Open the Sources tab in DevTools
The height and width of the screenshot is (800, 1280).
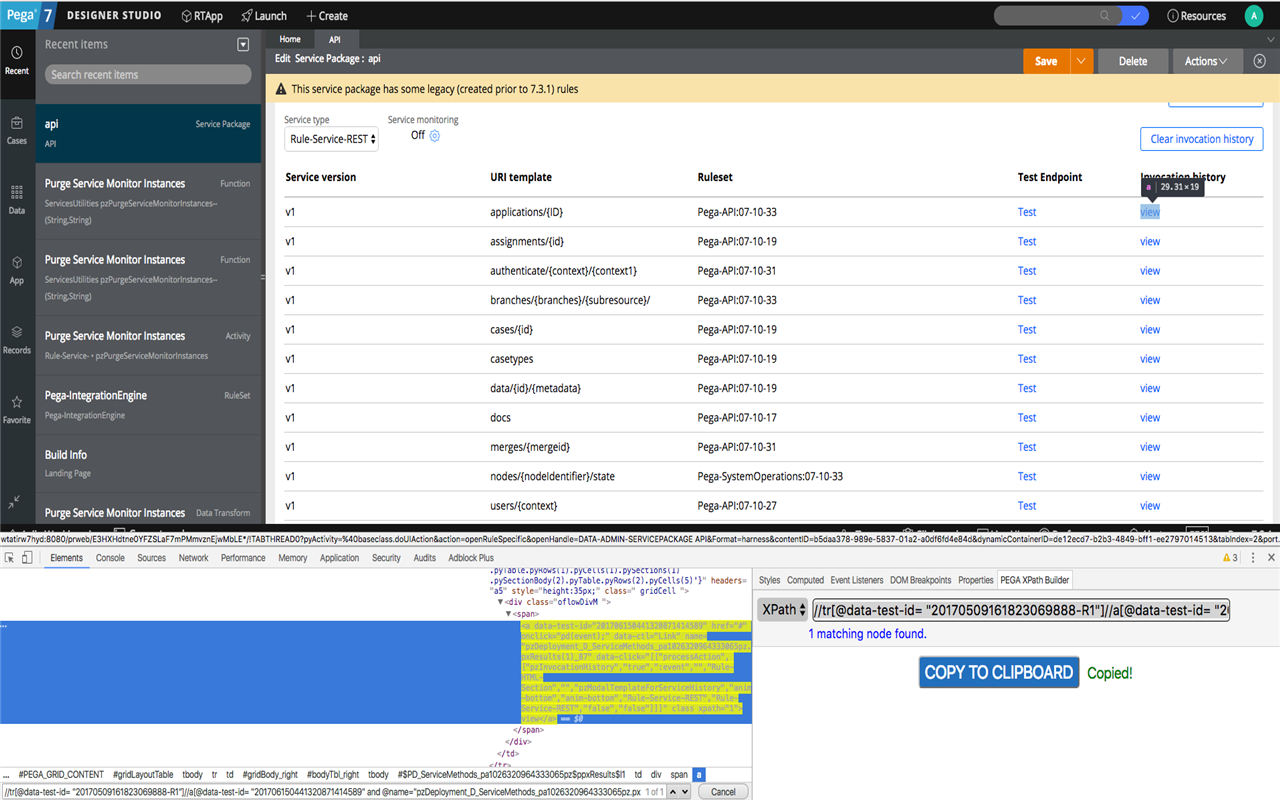click(152, 558)
